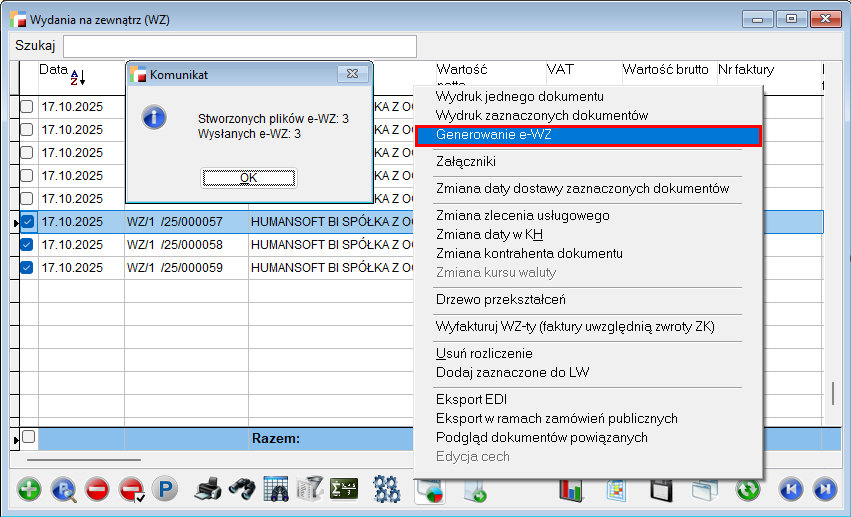Toggle the select-all checkbox in Razem row

[x=28, y=437]
